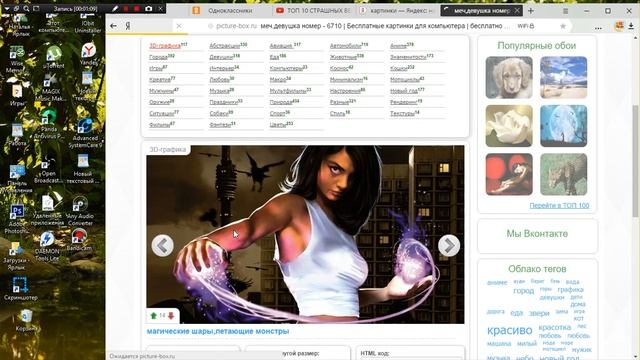Screen dimensions: 640x360
Task: Open DAEMON Tools Lite desktop icon
Action: [x=47, y=247]
